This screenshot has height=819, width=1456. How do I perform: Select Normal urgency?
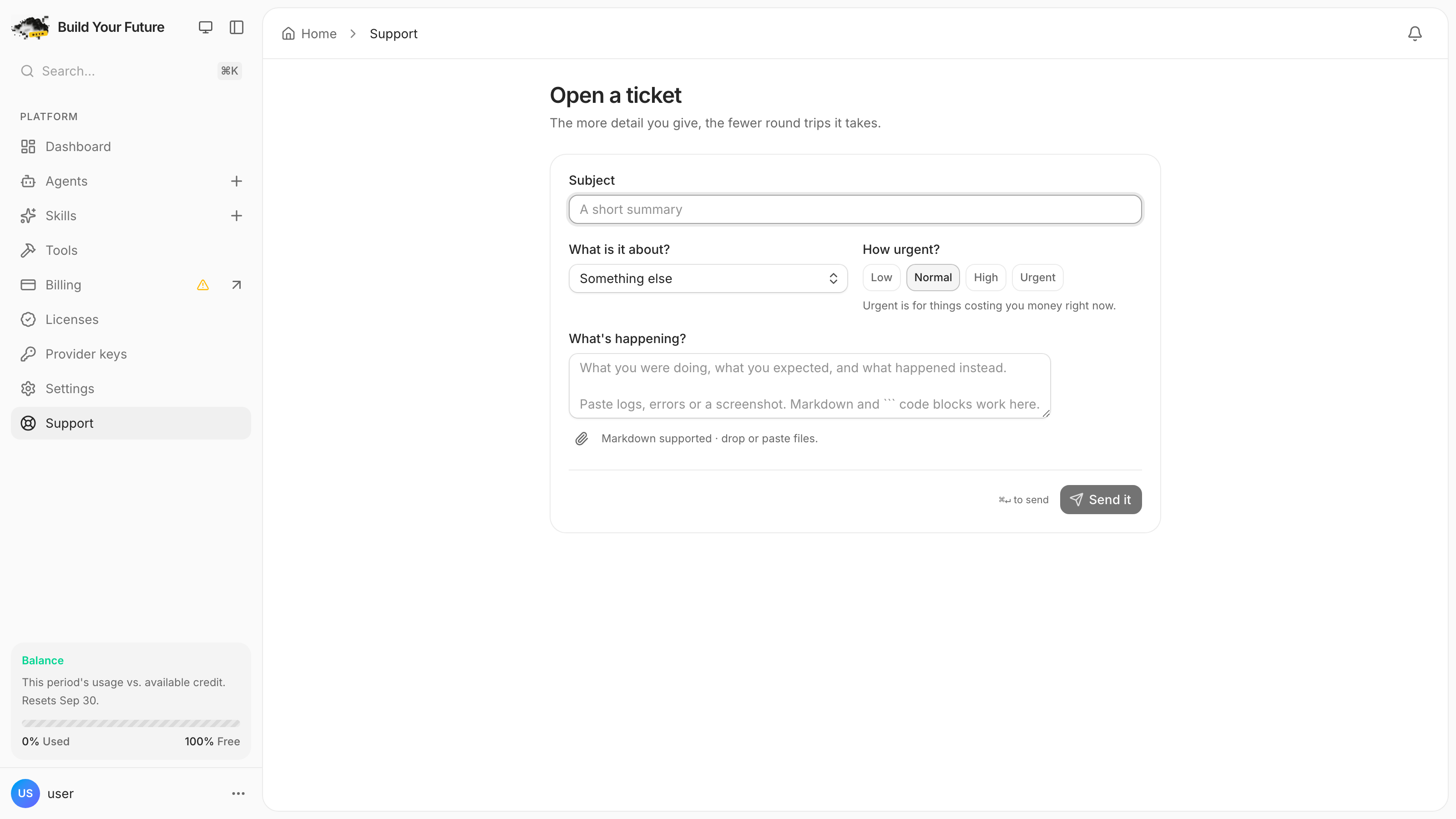point(933,278)
